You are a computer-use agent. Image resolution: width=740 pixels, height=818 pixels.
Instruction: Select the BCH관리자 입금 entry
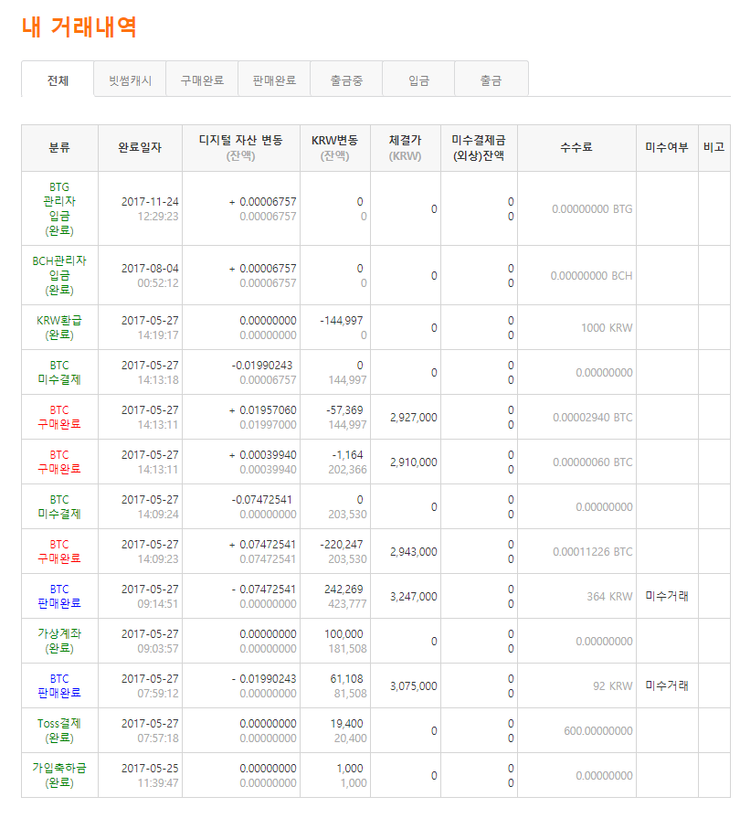[x=60, y=275]
